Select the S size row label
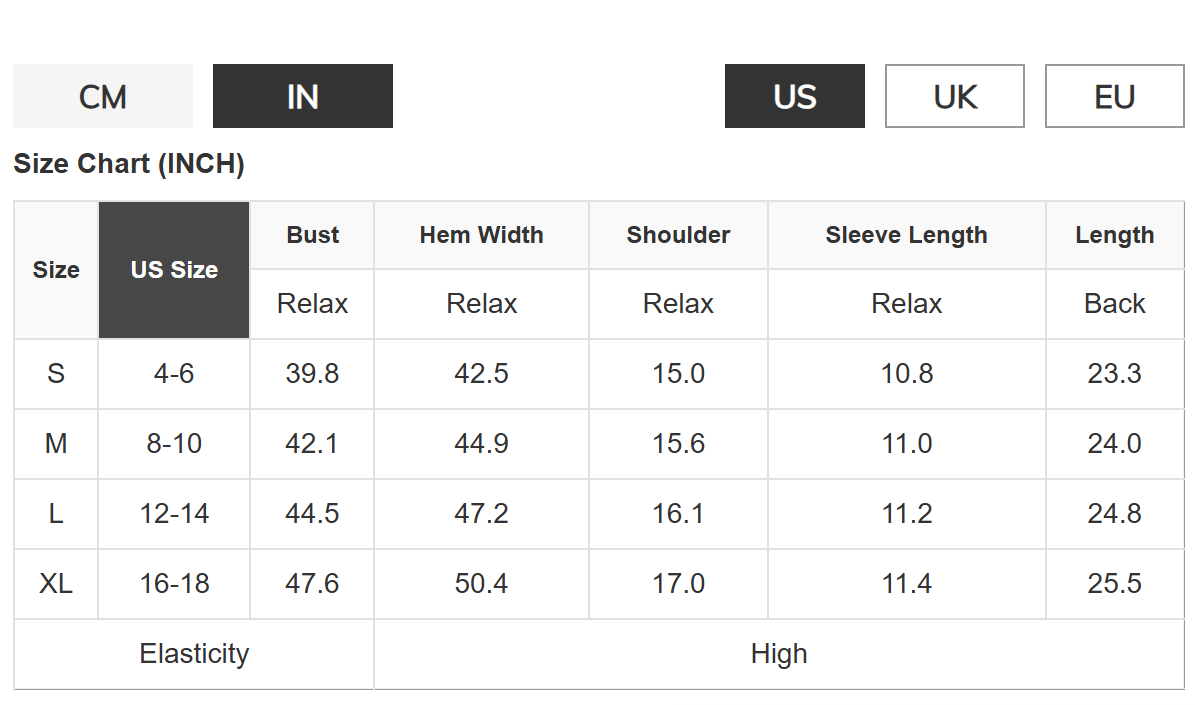The height and width of the screenshot is (705, 1195). tap(56, 374)
